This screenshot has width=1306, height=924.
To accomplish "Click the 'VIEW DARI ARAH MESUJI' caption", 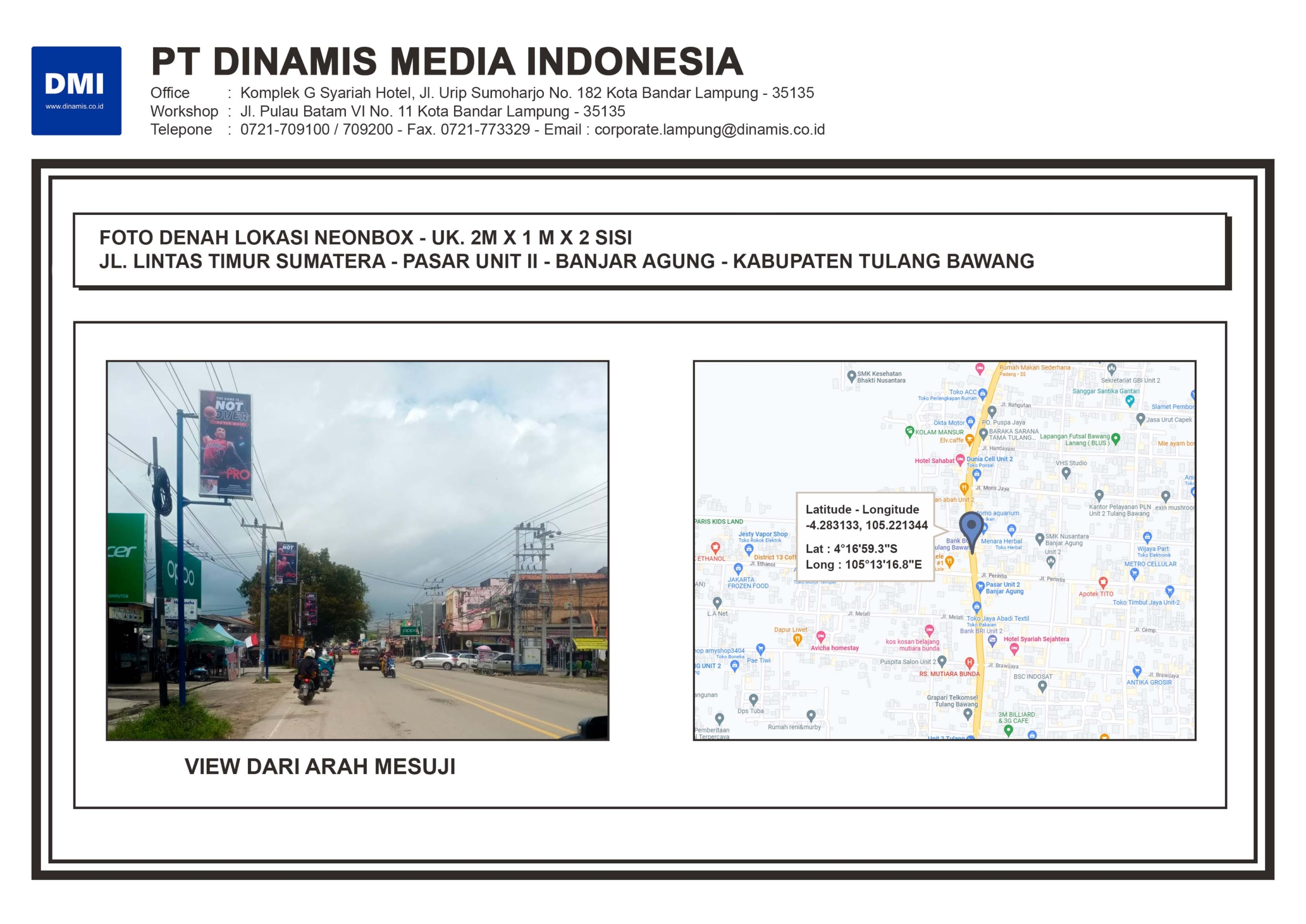I will click(320, 766).
